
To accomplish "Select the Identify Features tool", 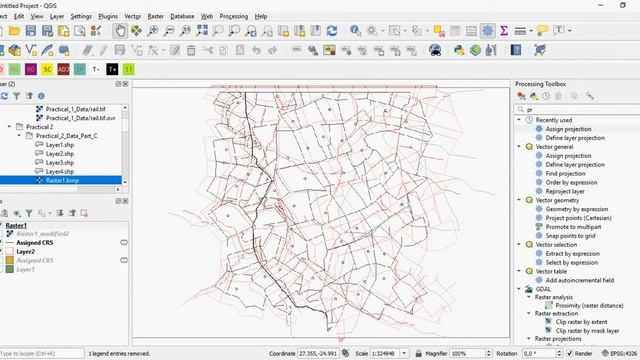I will [356, 31].
